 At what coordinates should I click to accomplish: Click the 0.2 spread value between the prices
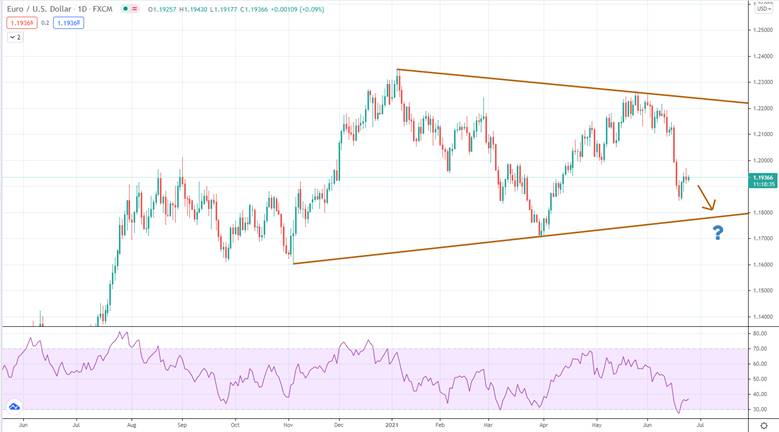click(x=45, y=23)
